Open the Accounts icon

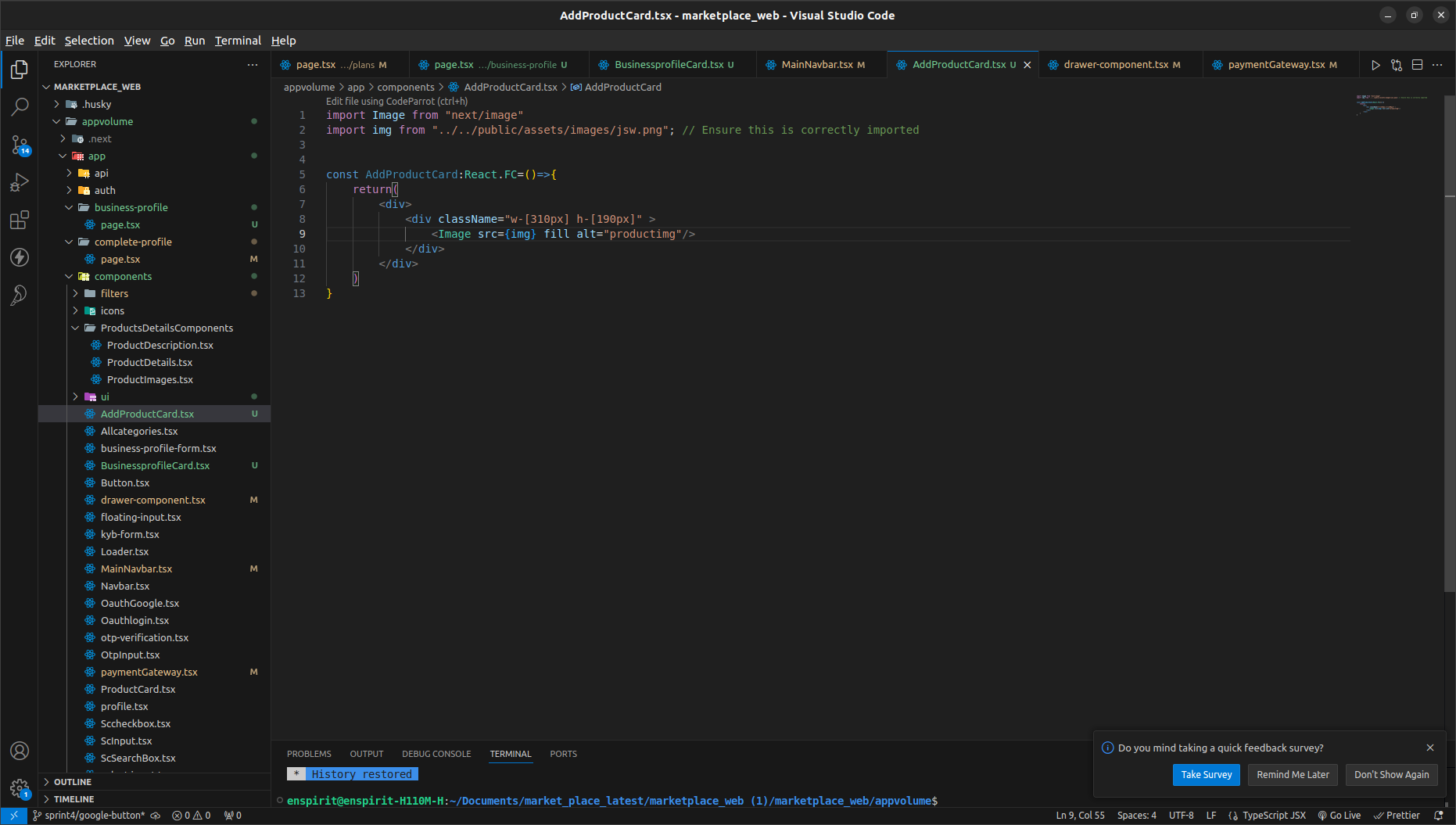pos(20,751)
